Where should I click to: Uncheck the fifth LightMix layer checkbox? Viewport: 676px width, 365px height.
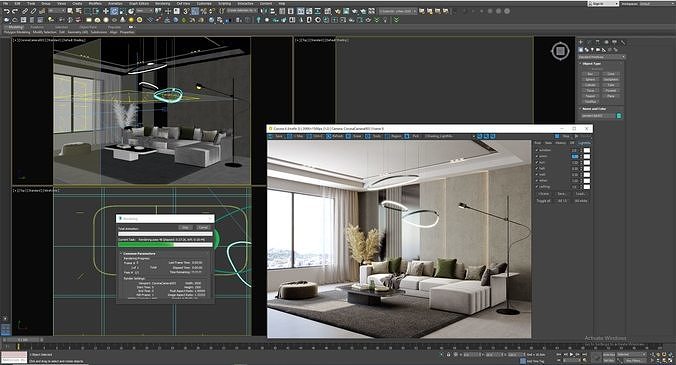point(537,175)
